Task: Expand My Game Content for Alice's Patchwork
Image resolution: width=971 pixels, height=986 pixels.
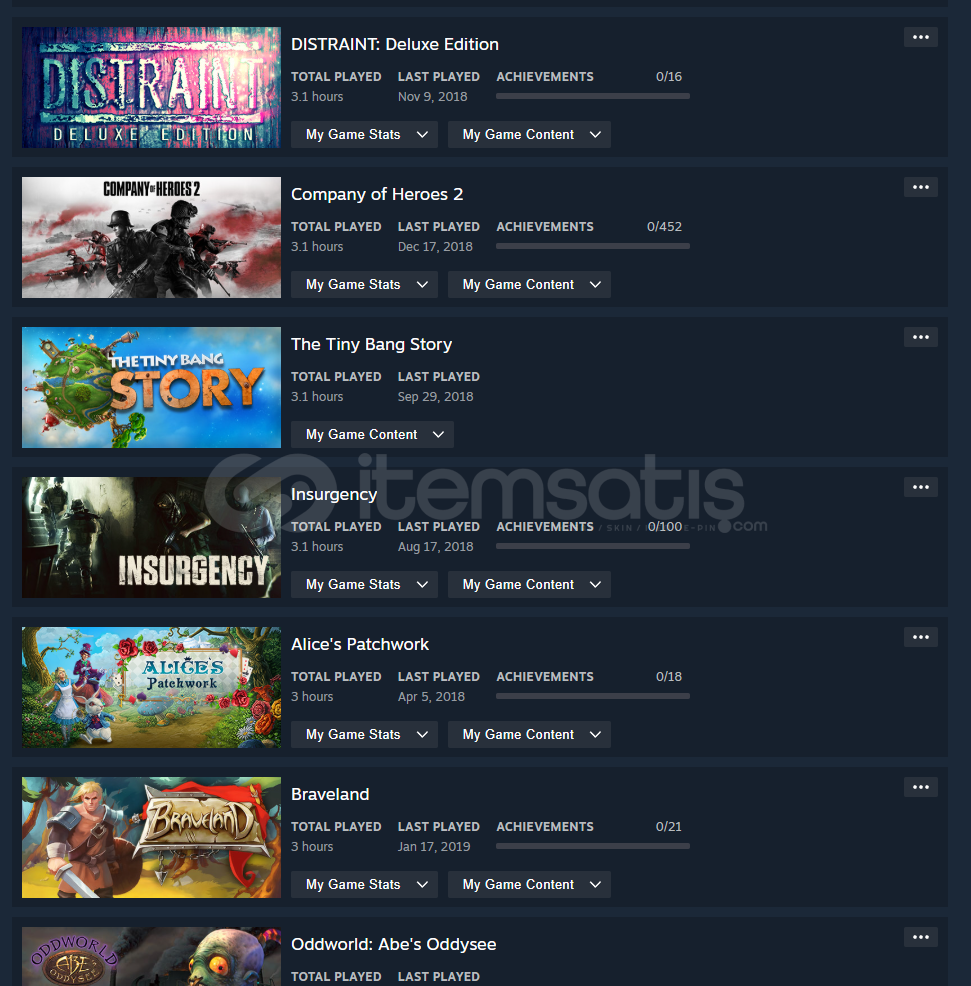Action: coord(529,734)
